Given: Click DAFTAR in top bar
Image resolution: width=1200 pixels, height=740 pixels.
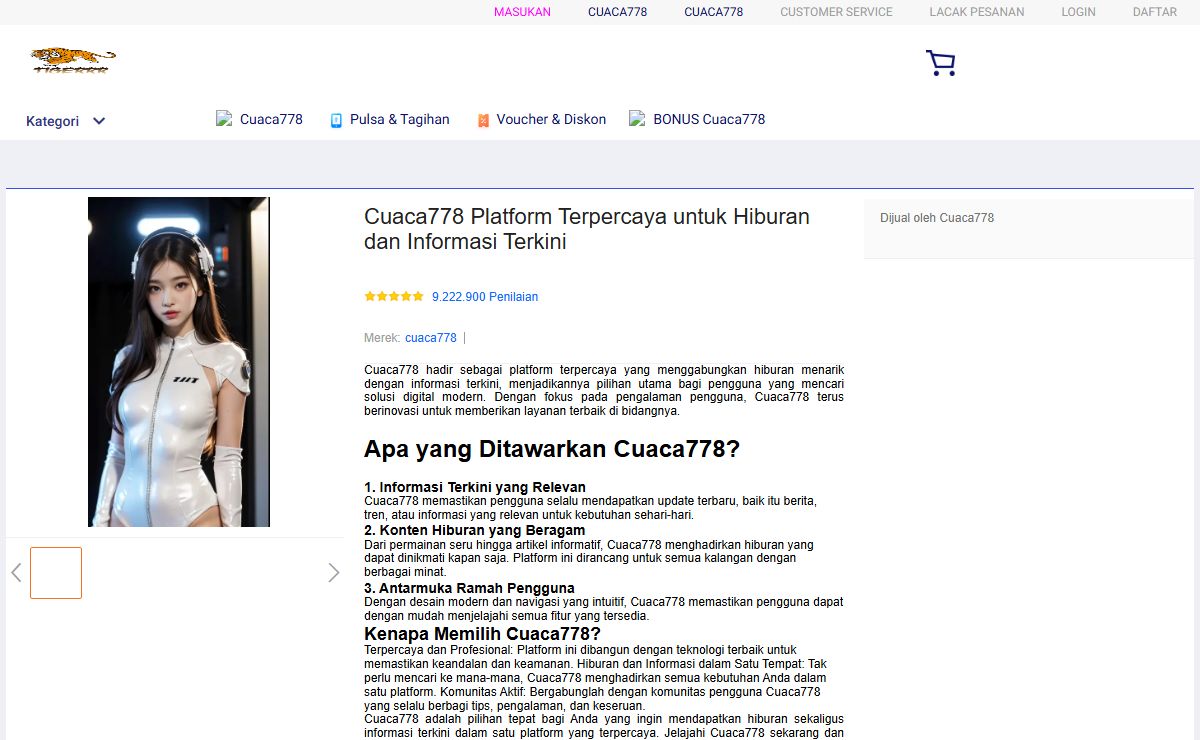Looking at the screenshot, I should tap(1154, 12).
